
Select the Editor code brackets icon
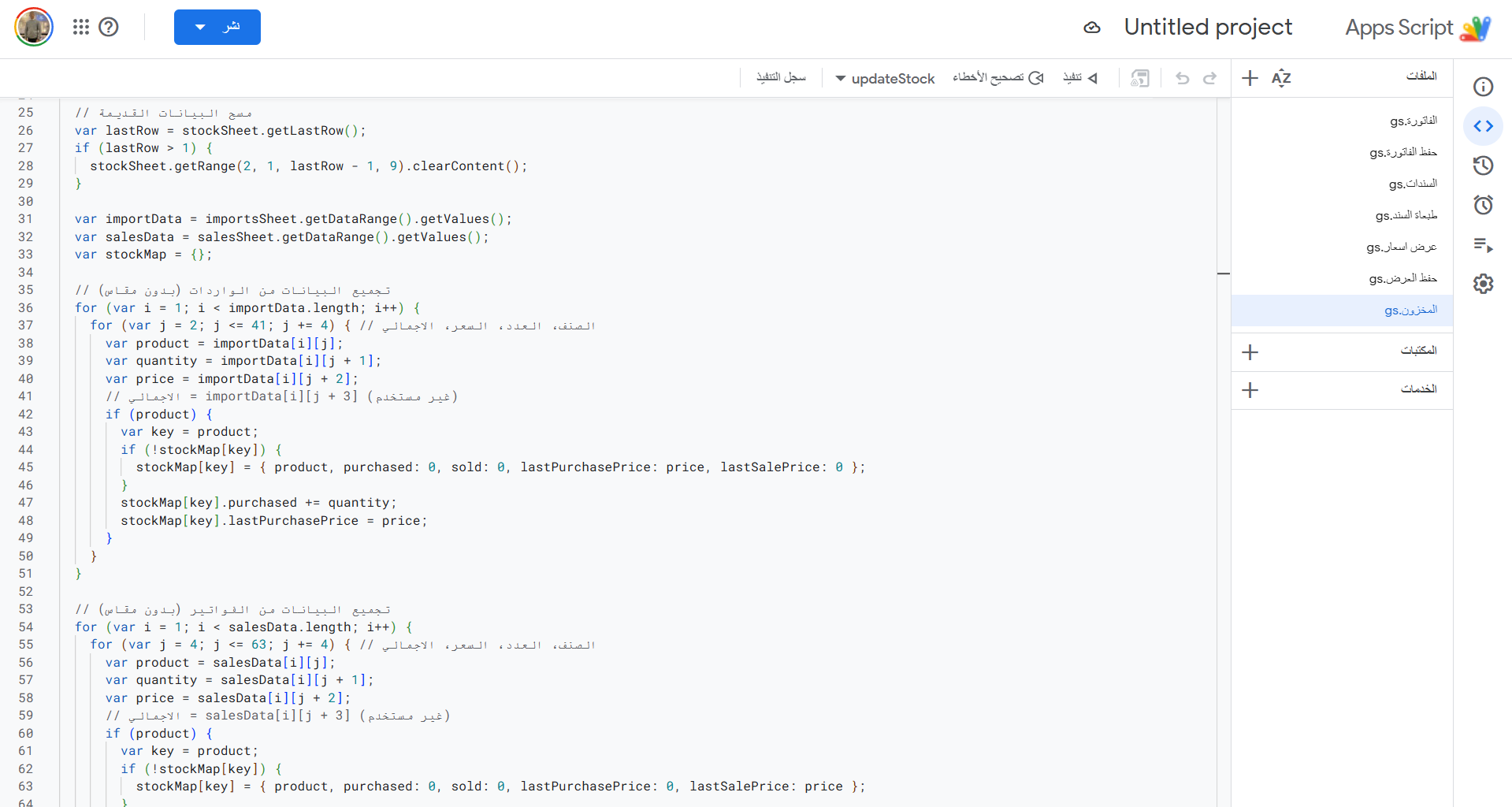pos(1483,126)
